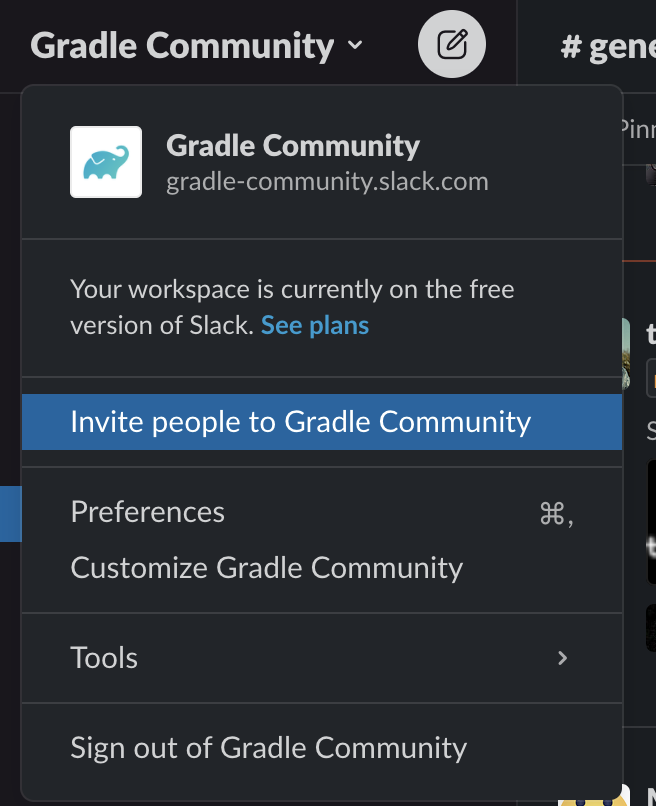The height and width of the screenshot is (806, 656).
Task: Click the See plans link
Action: tap(314, 325)
